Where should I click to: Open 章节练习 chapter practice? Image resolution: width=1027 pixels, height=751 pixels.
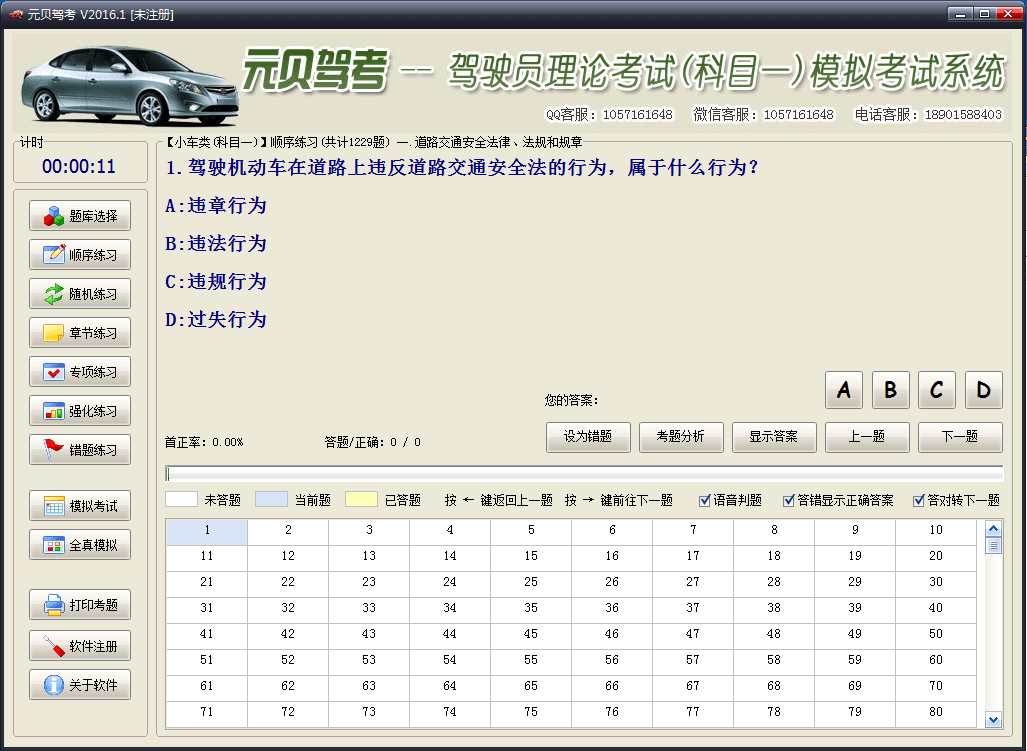coord(80,333)
